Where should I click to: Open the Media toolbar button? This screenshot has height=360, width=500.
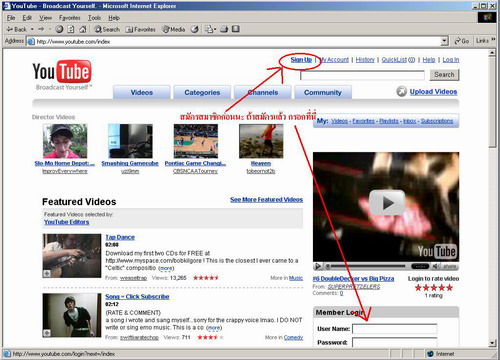tap(173, 29)
